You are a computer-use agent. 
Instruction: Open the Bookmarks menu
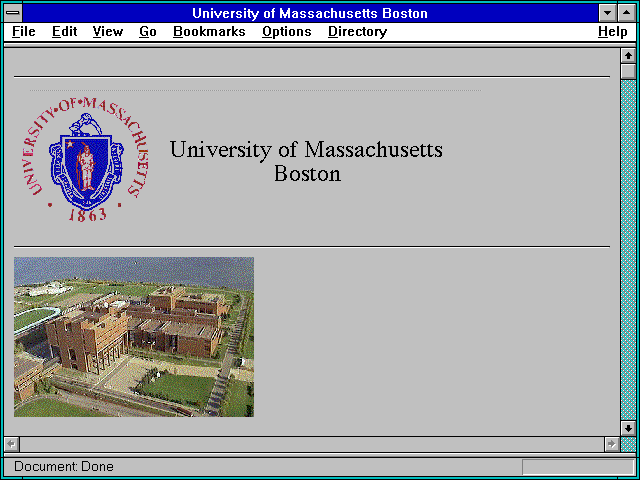(x=209, y=32)
